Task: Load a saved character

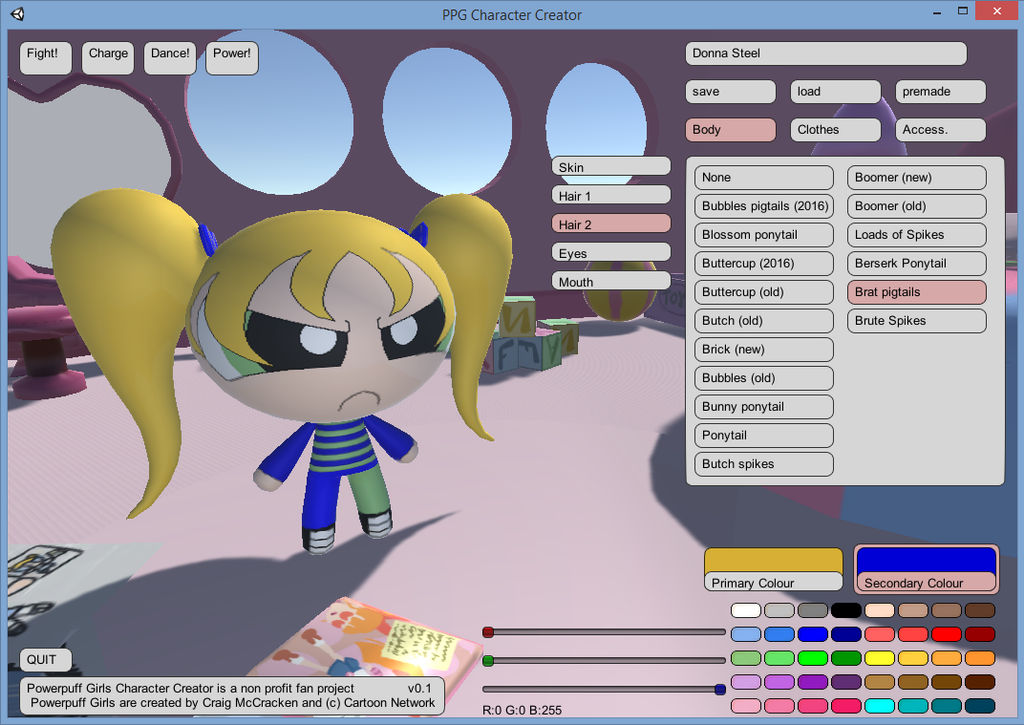Action: 835,91
